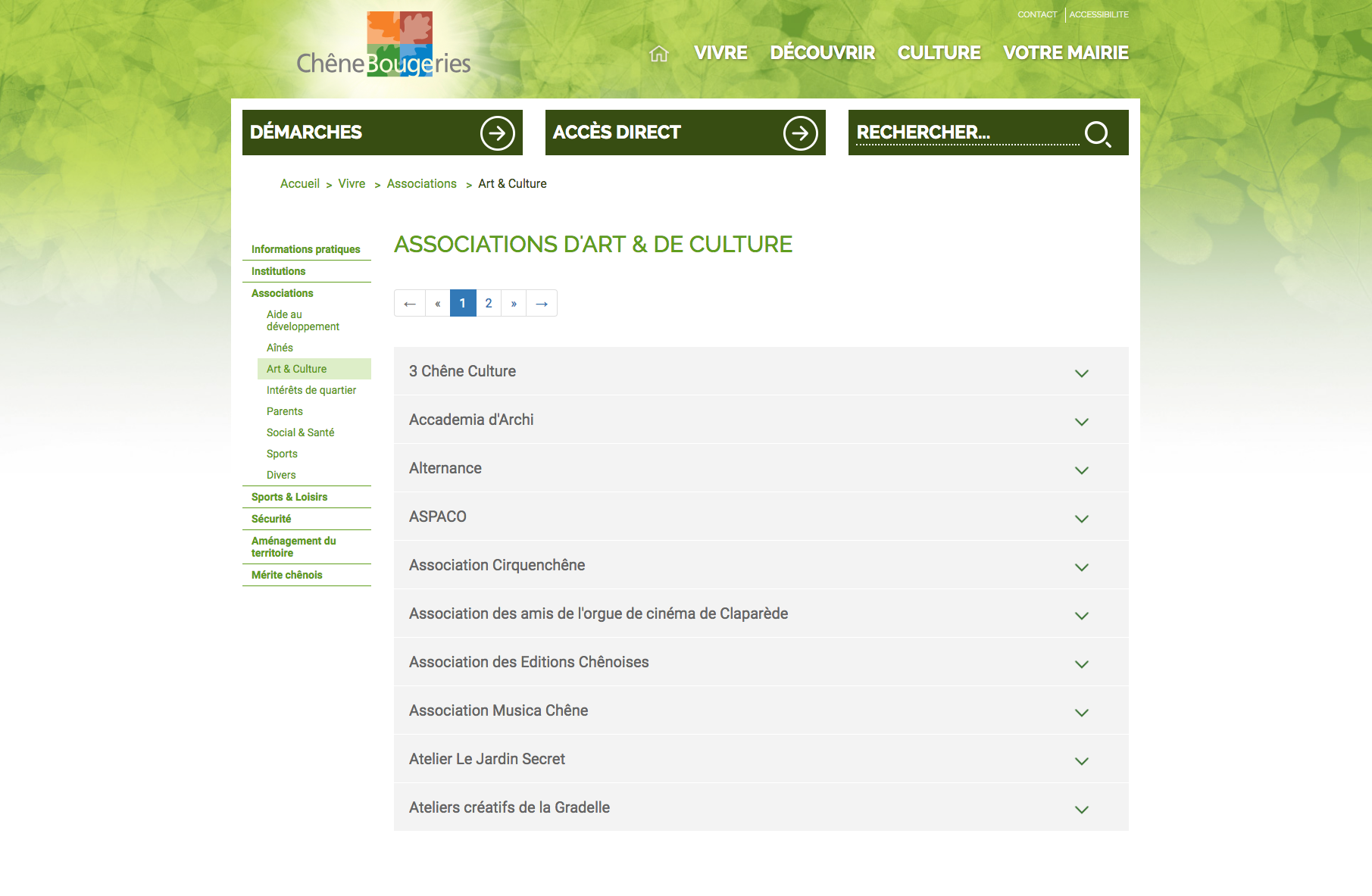The image size is (1372, 896).
Task: Open Intérêts de quartier in sidebar
Action: [x=311, y=390]
